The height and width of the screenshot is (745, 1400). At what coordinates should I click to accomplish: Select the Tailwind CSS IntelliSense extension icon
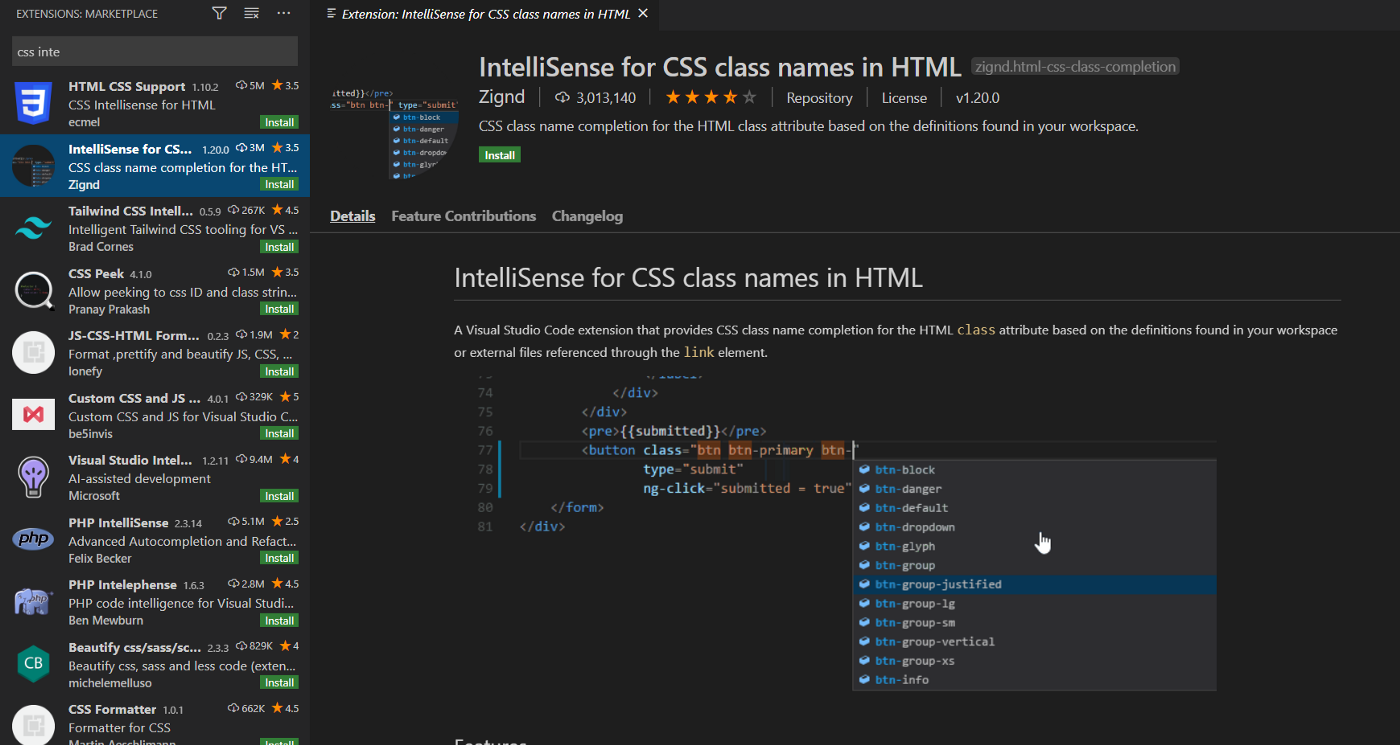click(33, 229)
